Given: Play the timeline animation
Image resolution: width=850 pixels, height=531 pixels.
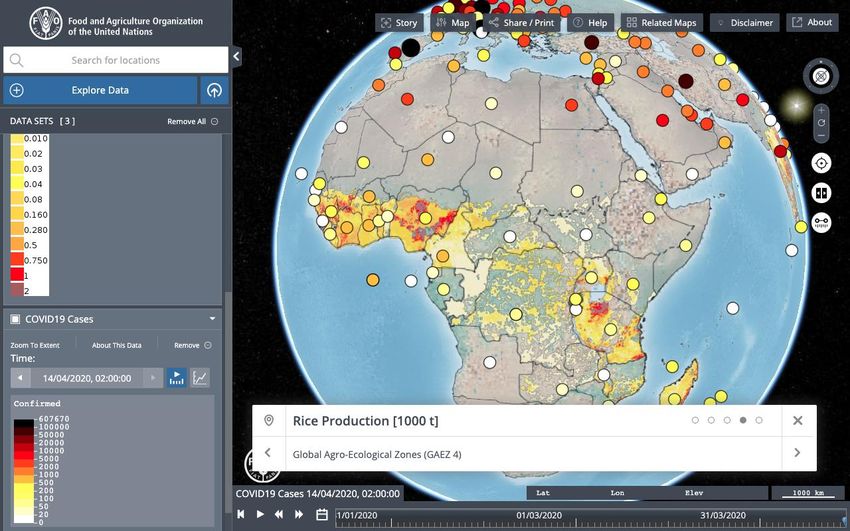Looking at the screenshot, I should pyautogui.click(x=260, y=514).
